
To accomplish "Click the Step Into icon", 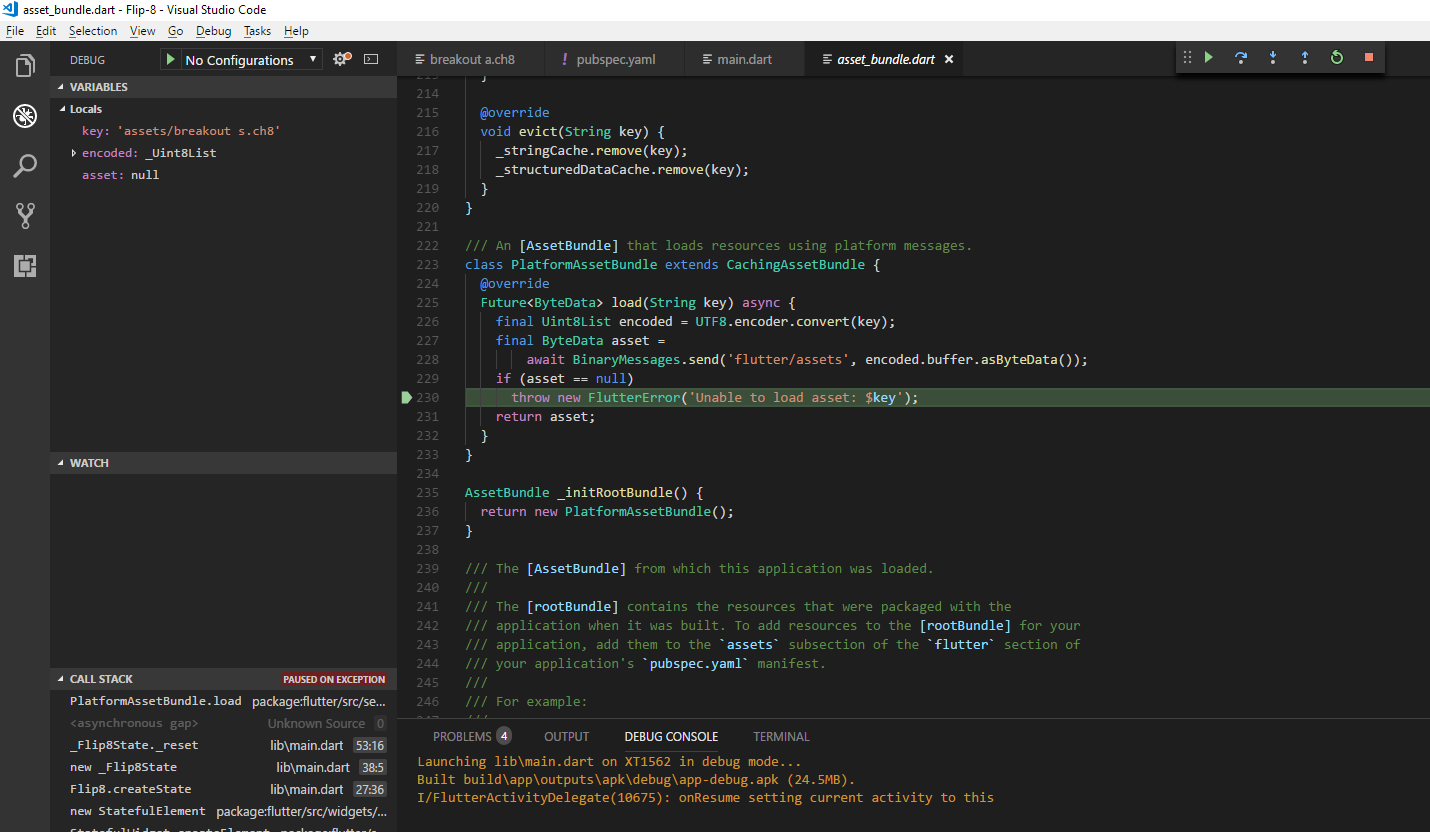I will [1273, 57].
